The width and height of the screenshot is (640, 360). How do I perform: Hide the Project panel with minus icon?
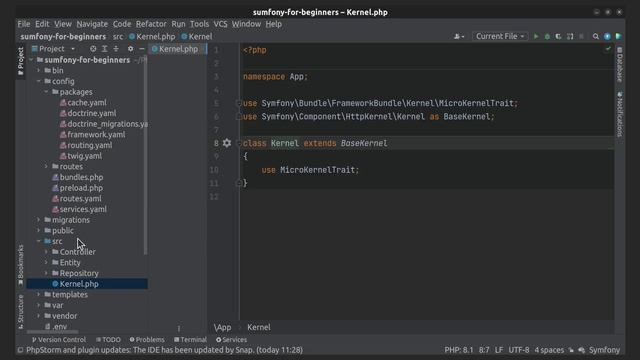[142, 49]
